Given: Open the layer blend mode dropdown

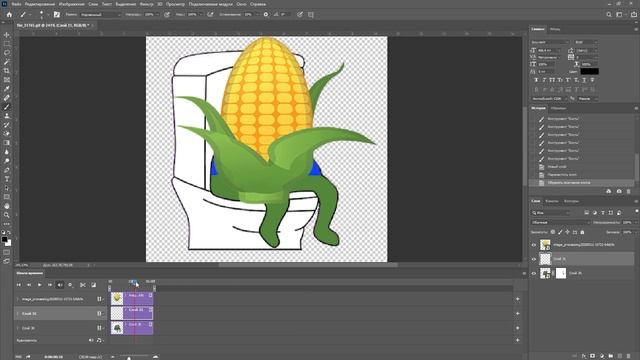Looking at the screenshot, I should [x=560, y=222].
